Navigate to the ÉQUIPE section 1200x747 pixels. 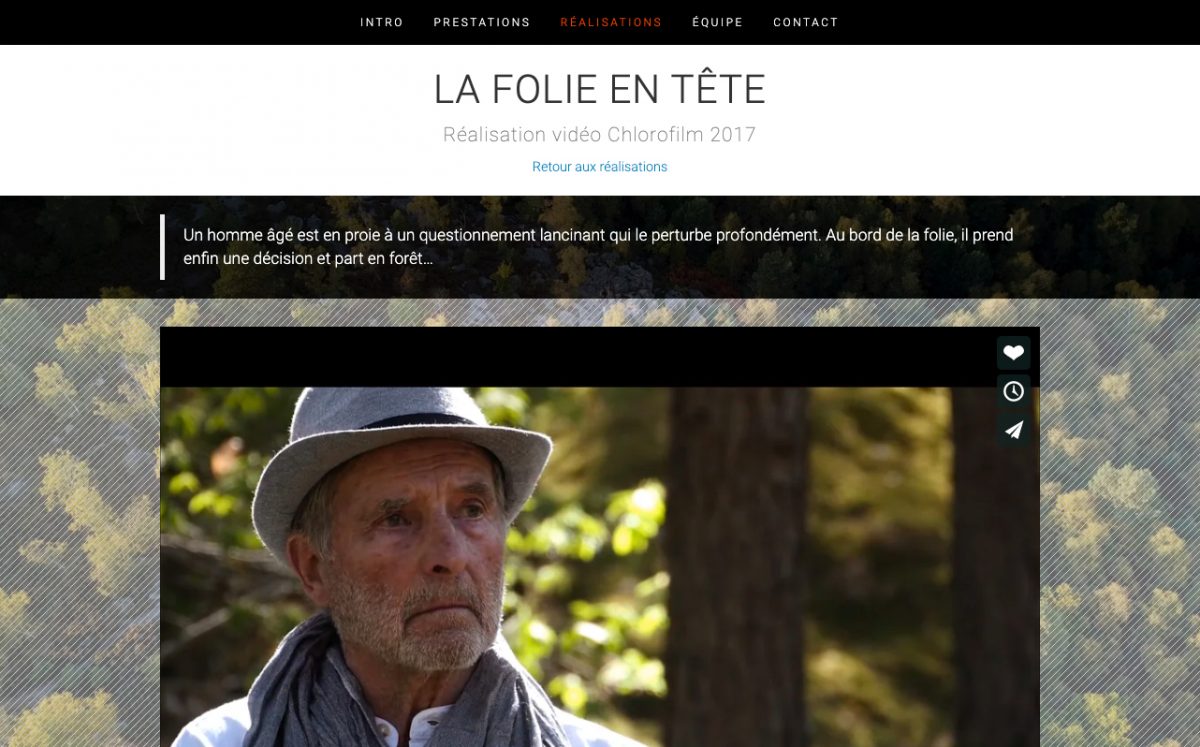pos(718,22)
